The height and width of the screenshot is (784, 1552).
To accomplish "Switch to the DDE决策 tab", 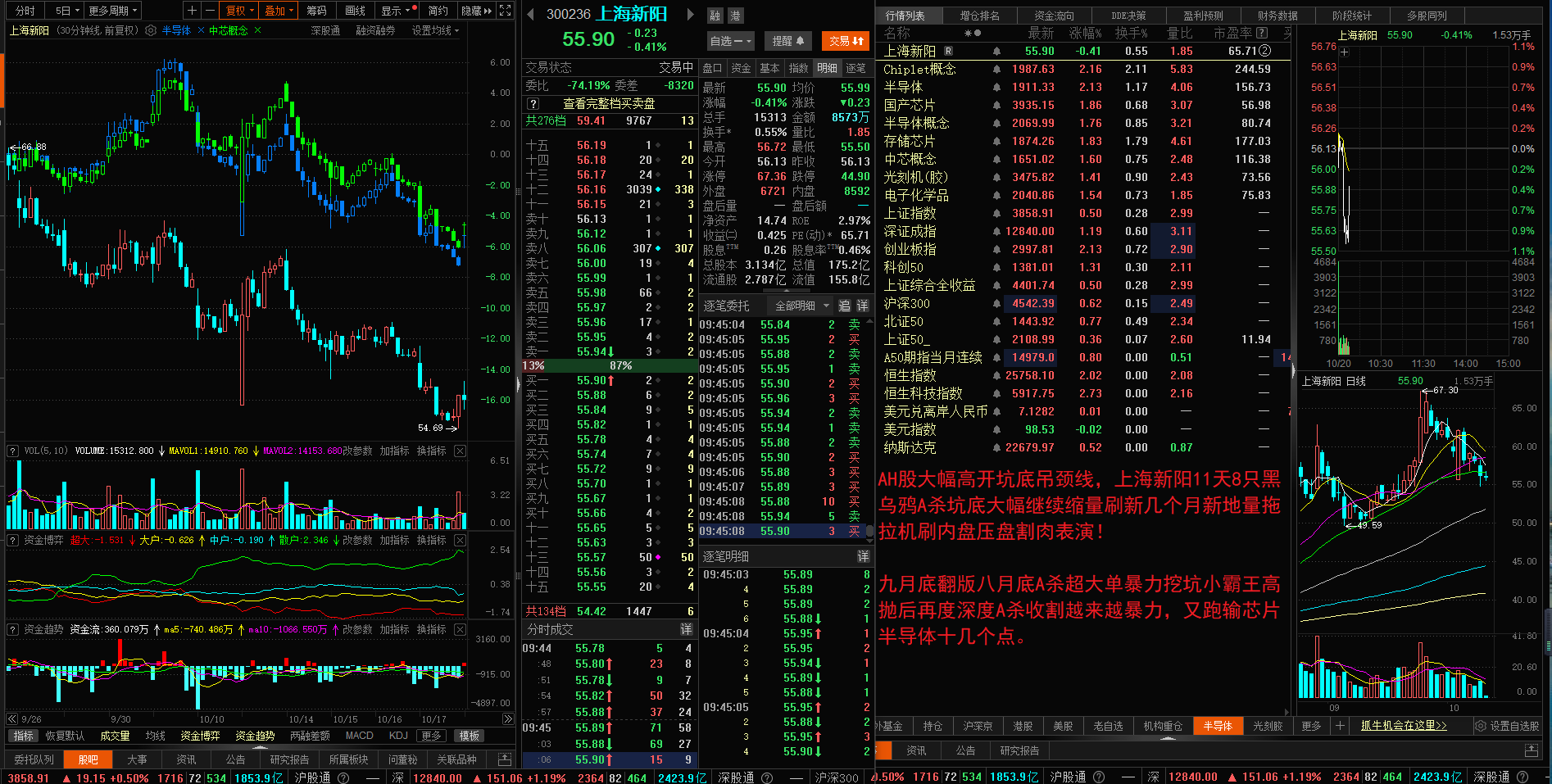I will (1128, 16).
